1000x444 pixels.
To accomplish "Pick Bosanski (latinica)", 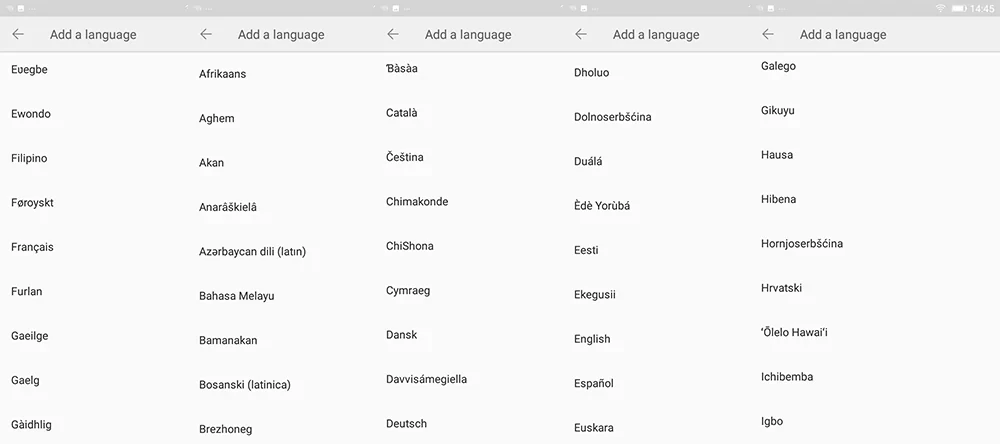I will (245, 385).
